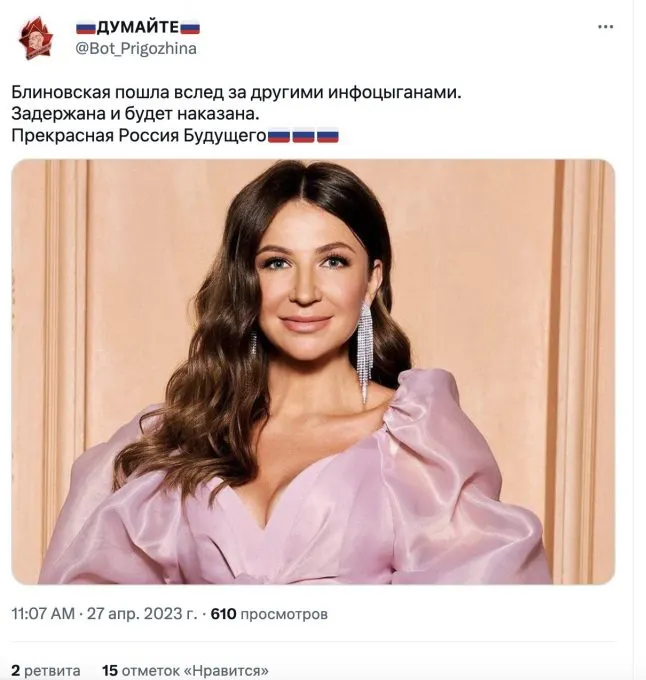Click the first flag emoji after Будущего
The height and width of the screenshot is (680, 646).
pyautogui.click(x=279, y=135)
